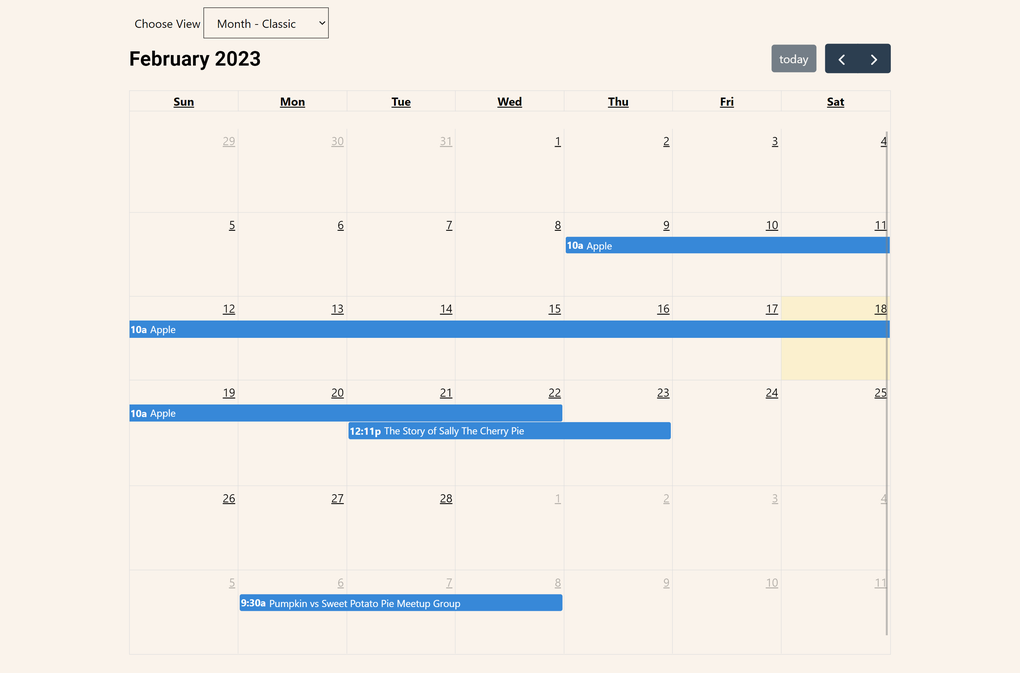Select February 14 date link
1020x673 pixels.
(x=446, y=308)
